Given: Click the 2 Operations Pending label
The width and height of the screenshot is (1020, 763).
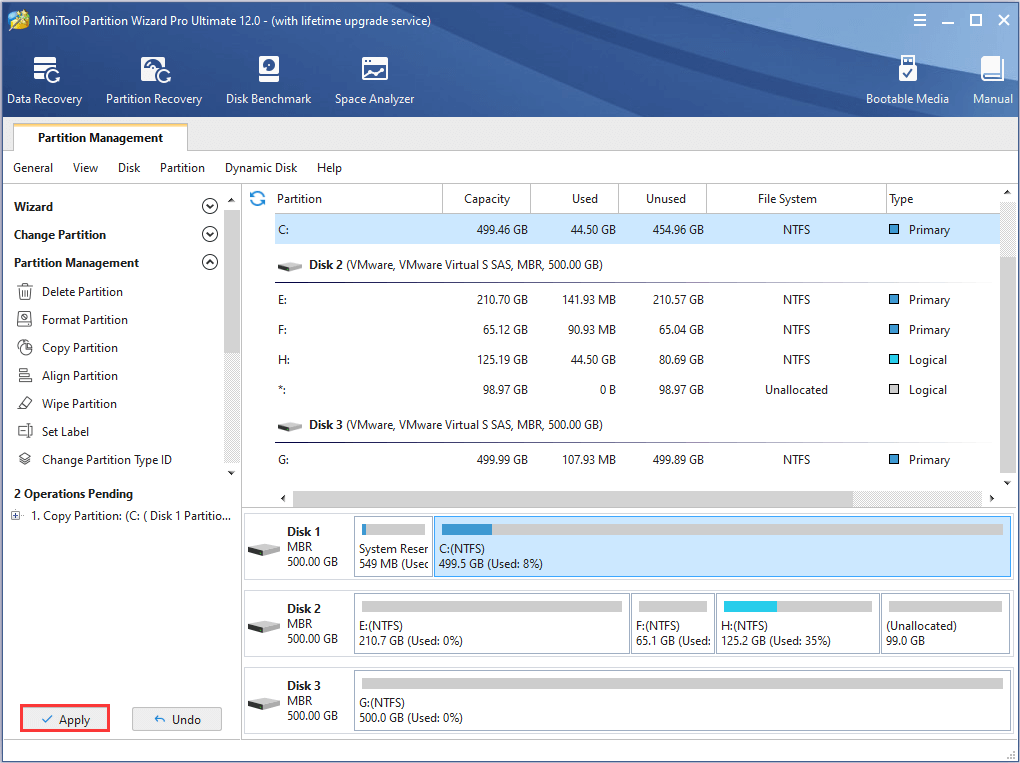Looking at the screenshot, I should click(x=74, y=494).
